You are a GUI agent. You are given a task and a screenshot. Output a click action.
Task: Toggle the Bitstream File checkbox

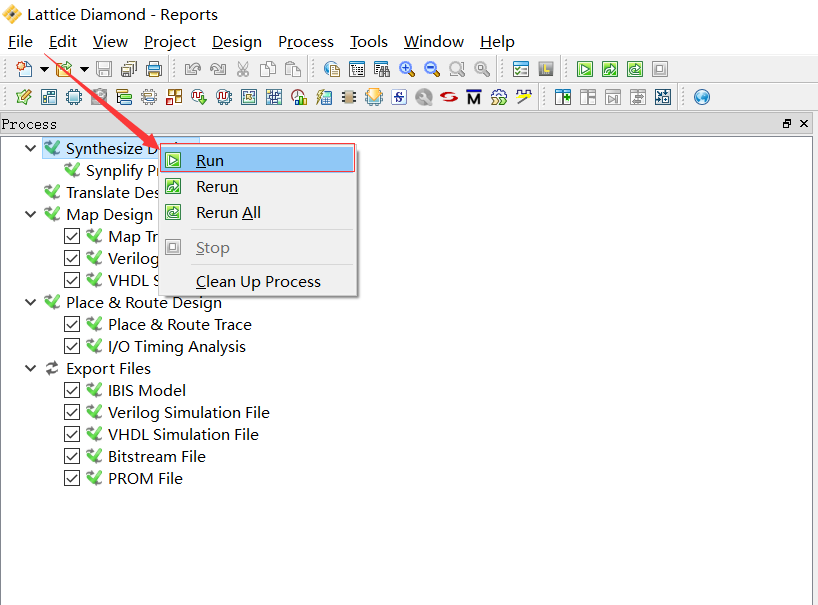(x=72, y=456)
